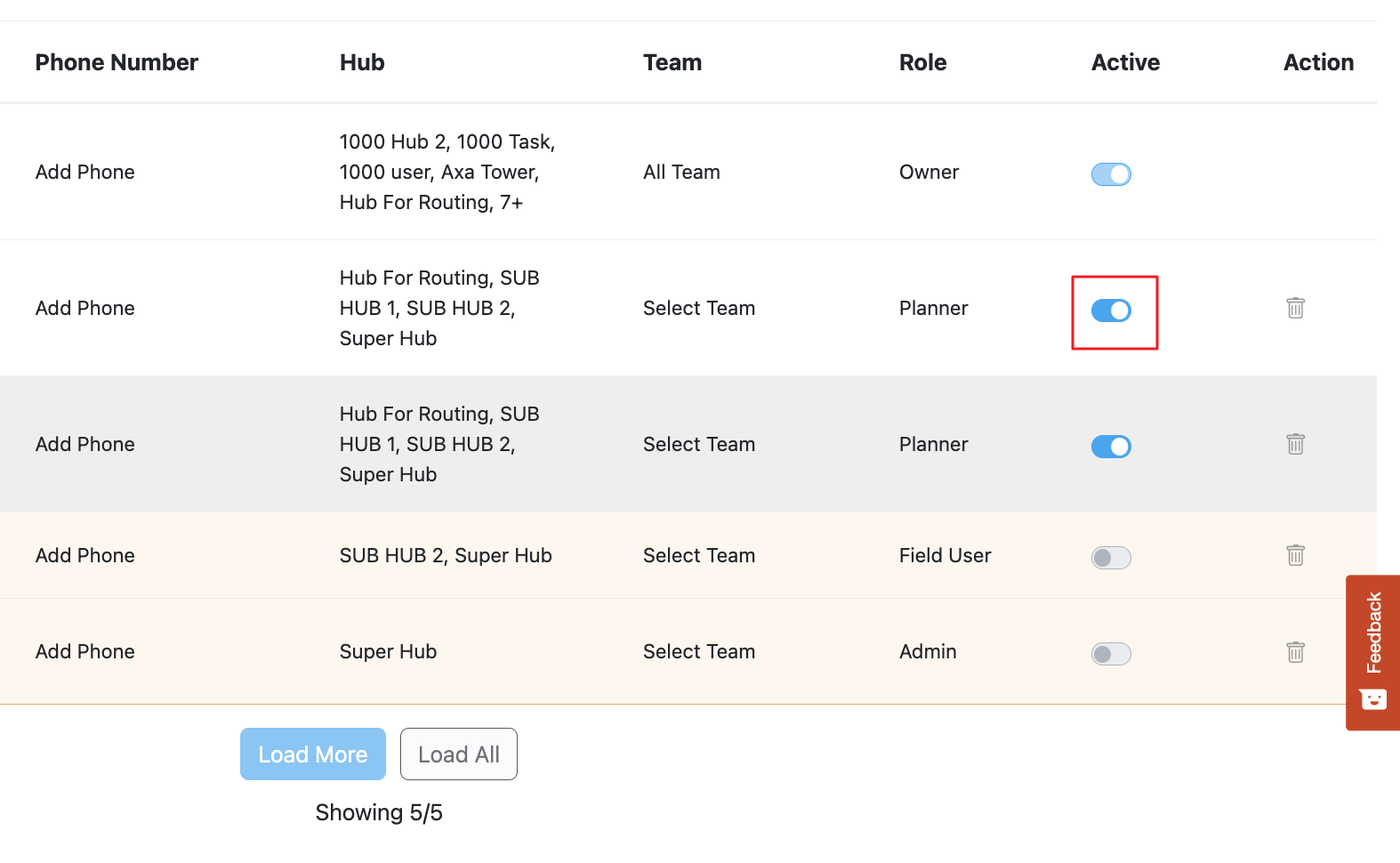Viewport: 1400px width, 863px height.
Task: Disable active toggle in gray Planner row
Action: coord(1111,447)
